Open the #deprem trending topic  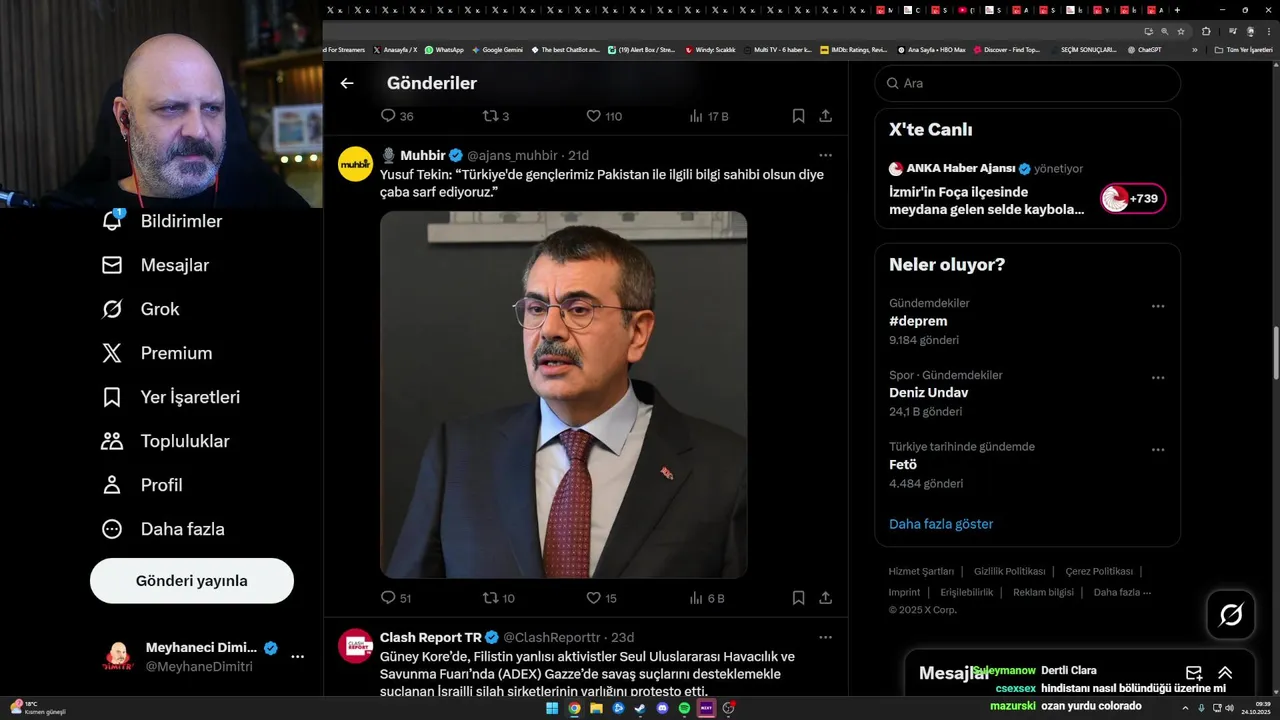pos(918,321)
